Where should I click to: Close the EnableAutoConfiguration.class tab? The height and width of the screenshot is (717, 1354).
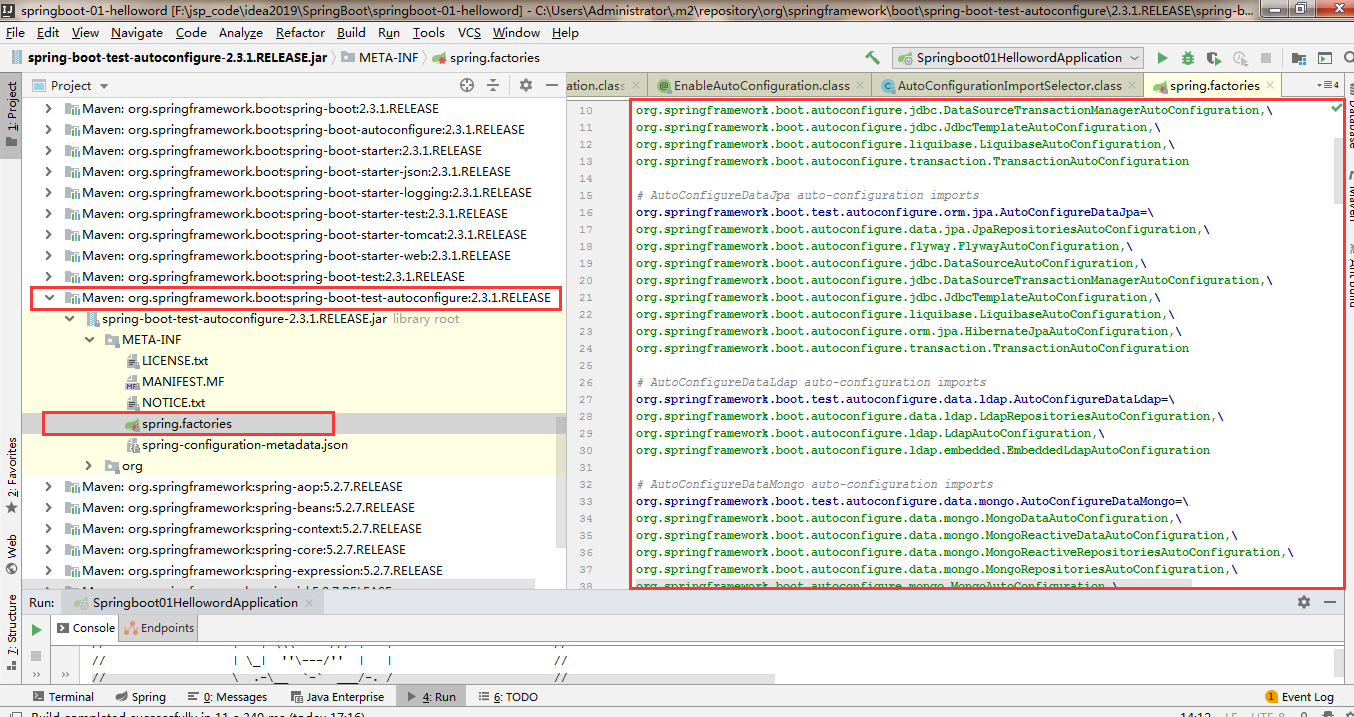(x=861, y=85)
